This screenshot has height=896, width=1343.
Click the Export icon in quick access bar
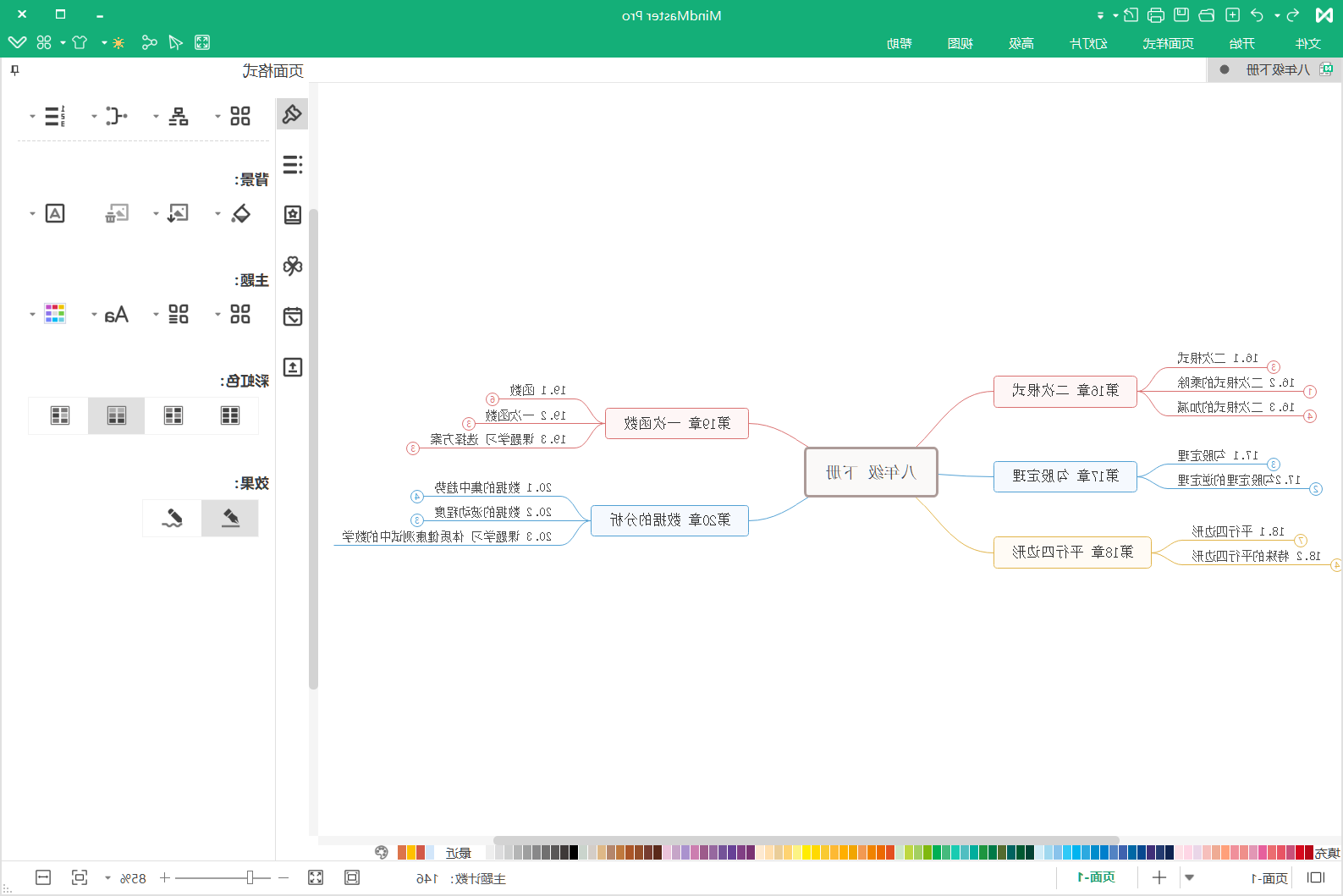(x=1131, y=15)
